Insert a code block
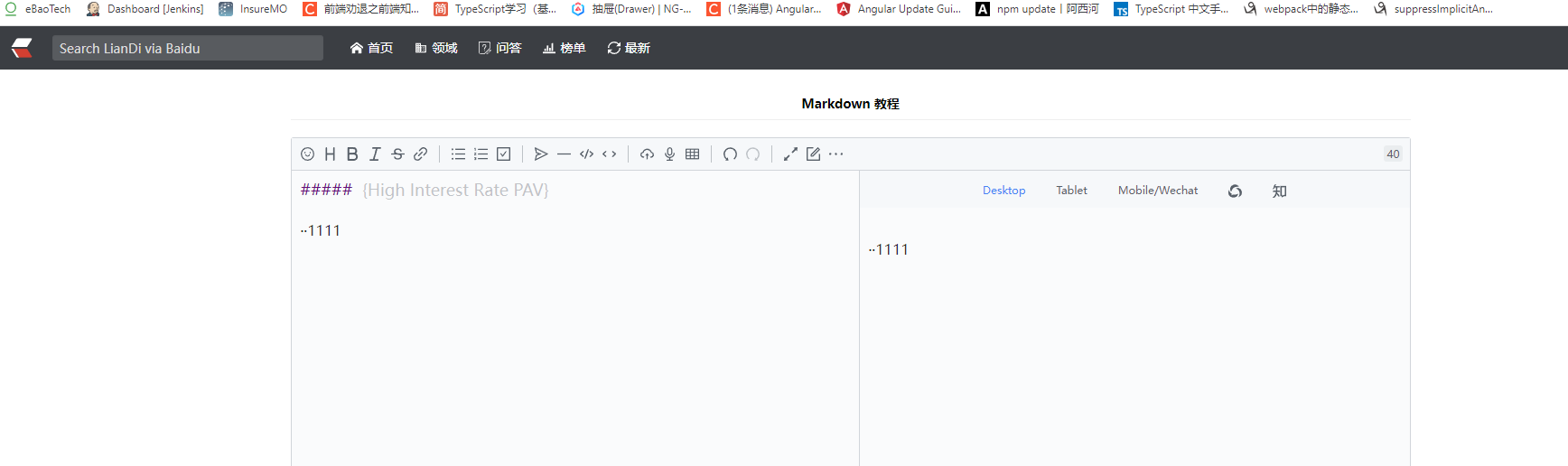 tap(586, 154)
